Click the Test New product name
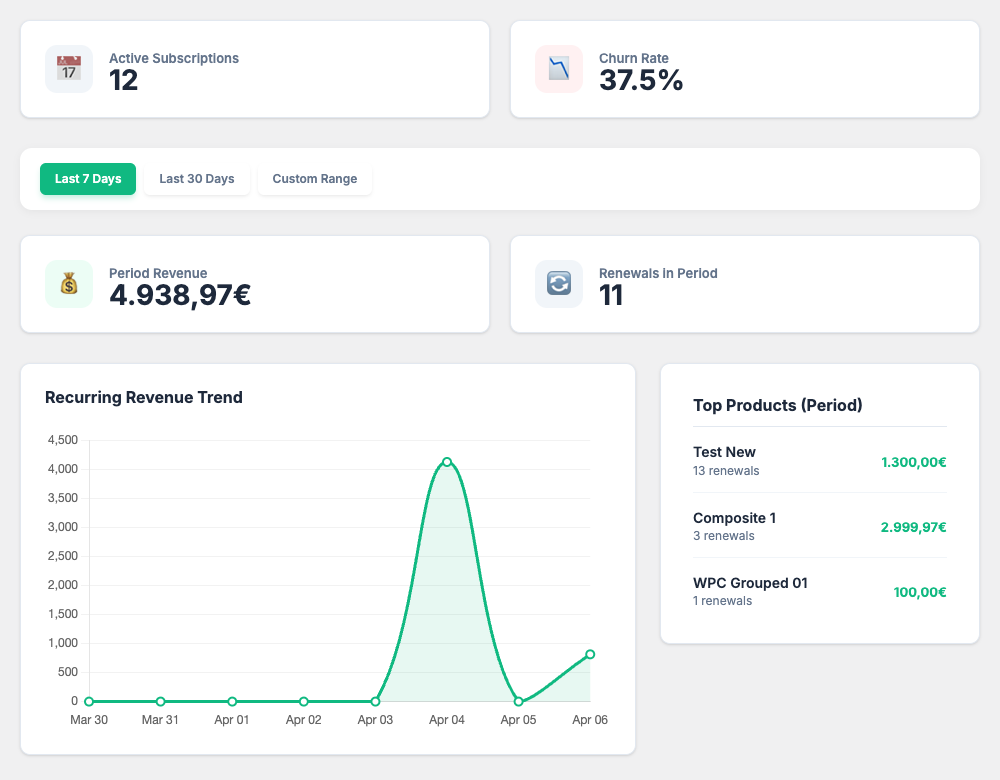 click(724, 452)
